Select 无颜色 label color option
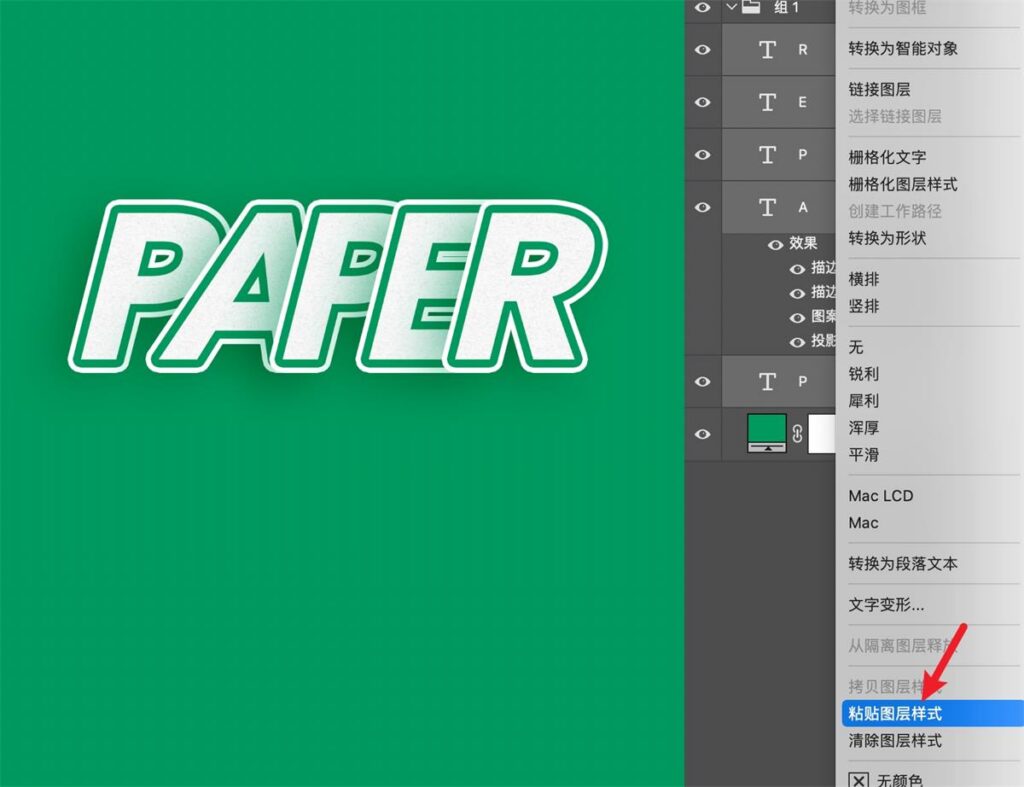 click(x=900, y=780)
